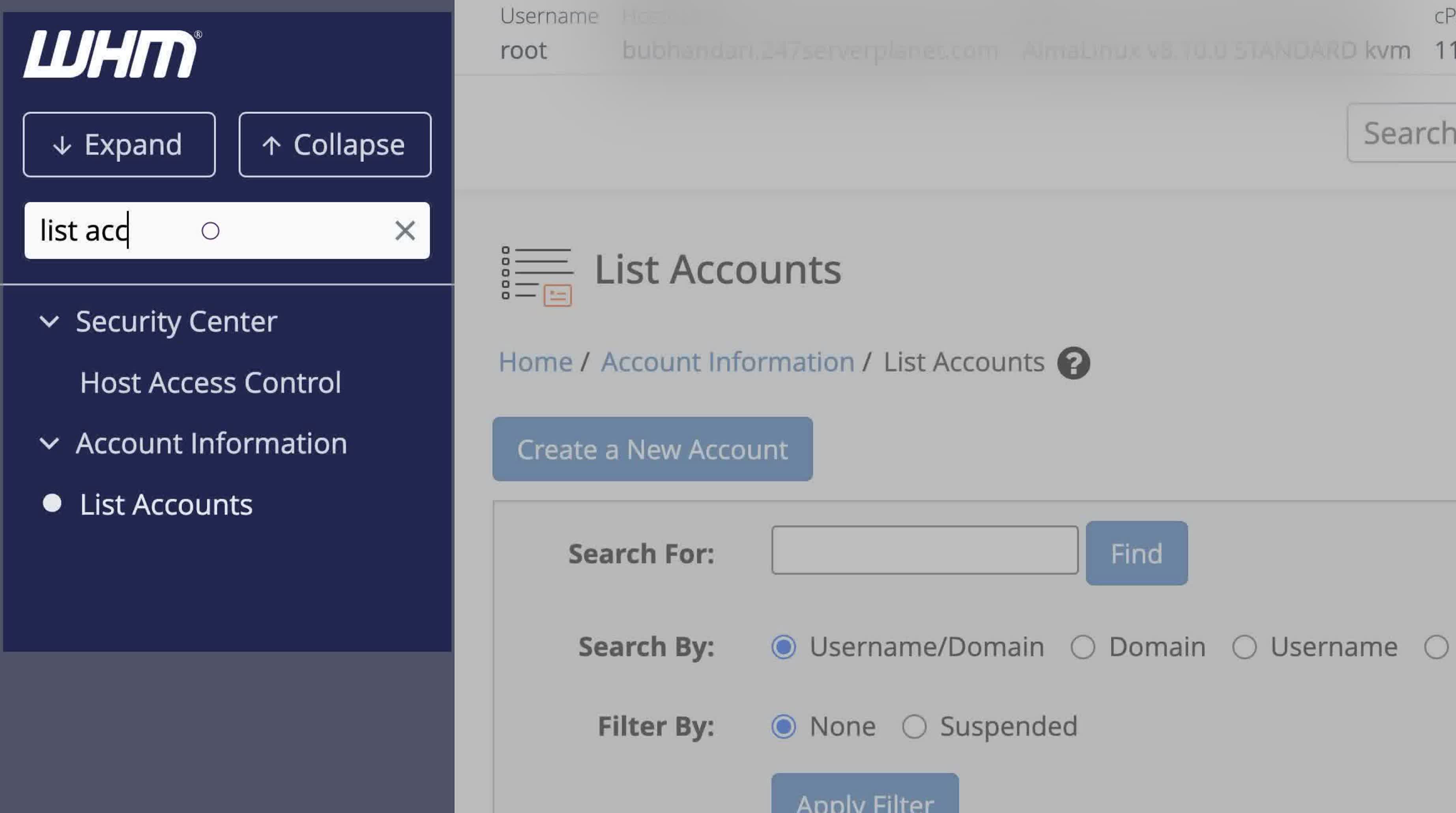1456x813 pixels.
Task: Open help via the question mark icon
Action: click(1073, 362)
